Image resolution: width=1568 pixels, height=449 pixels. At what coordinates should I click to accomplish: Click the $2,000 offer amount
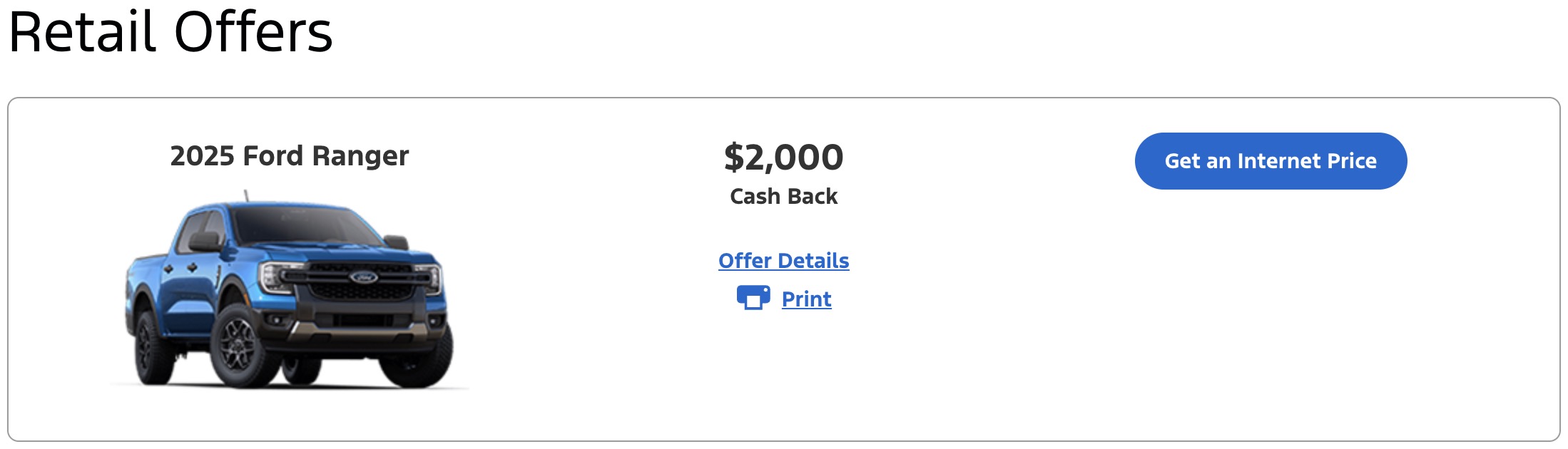pyautogui.click(x=783, y=158)
